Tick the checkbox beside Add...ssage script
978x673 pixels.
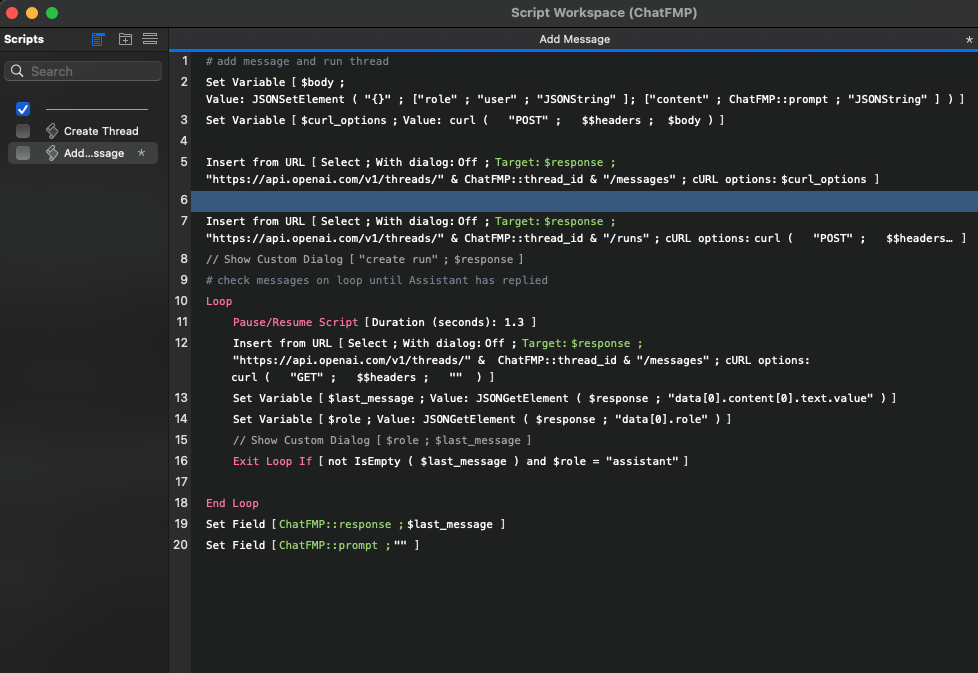tap(23, 153)
